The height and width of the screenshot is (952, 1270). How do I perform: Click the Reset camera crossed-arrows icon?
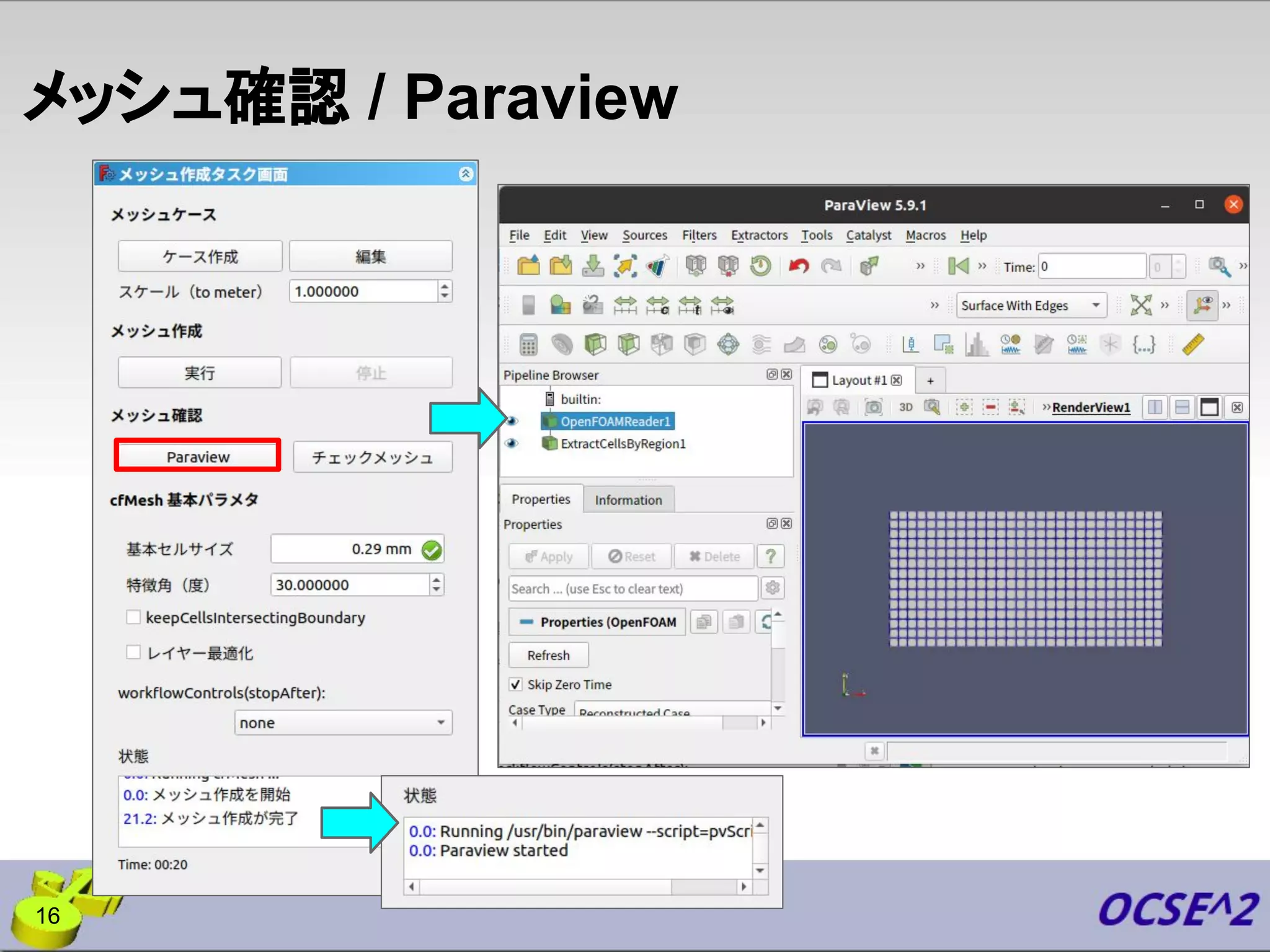coord(1141,305)
